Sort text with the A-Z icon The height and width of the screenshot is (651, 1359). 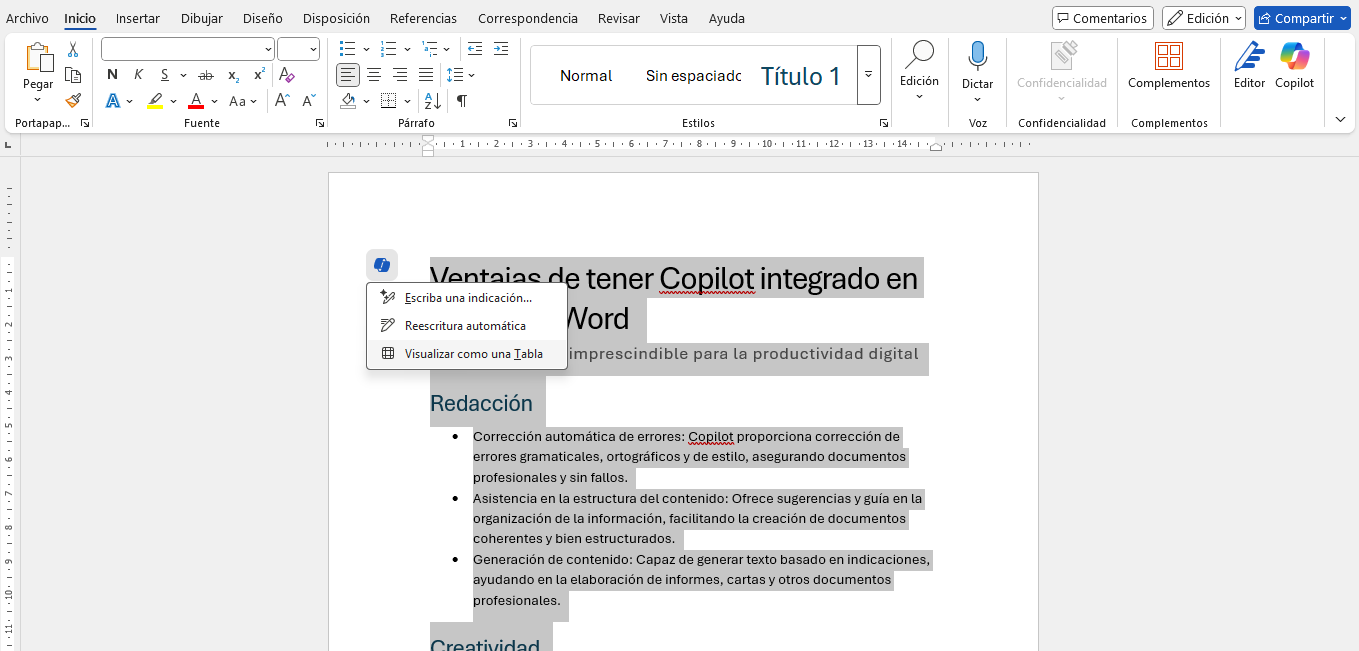433,101
